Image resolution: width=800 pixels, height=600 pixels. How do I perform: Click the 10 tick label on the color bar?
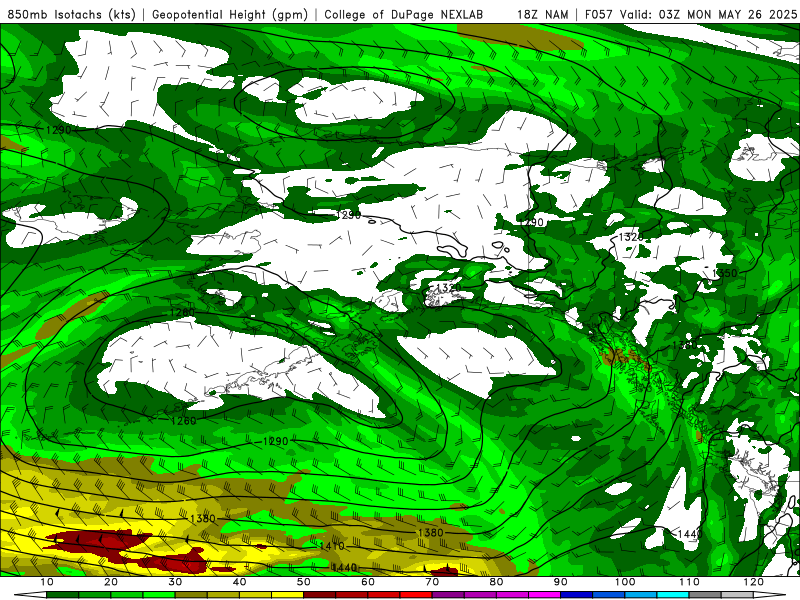(x=46, y=582)
